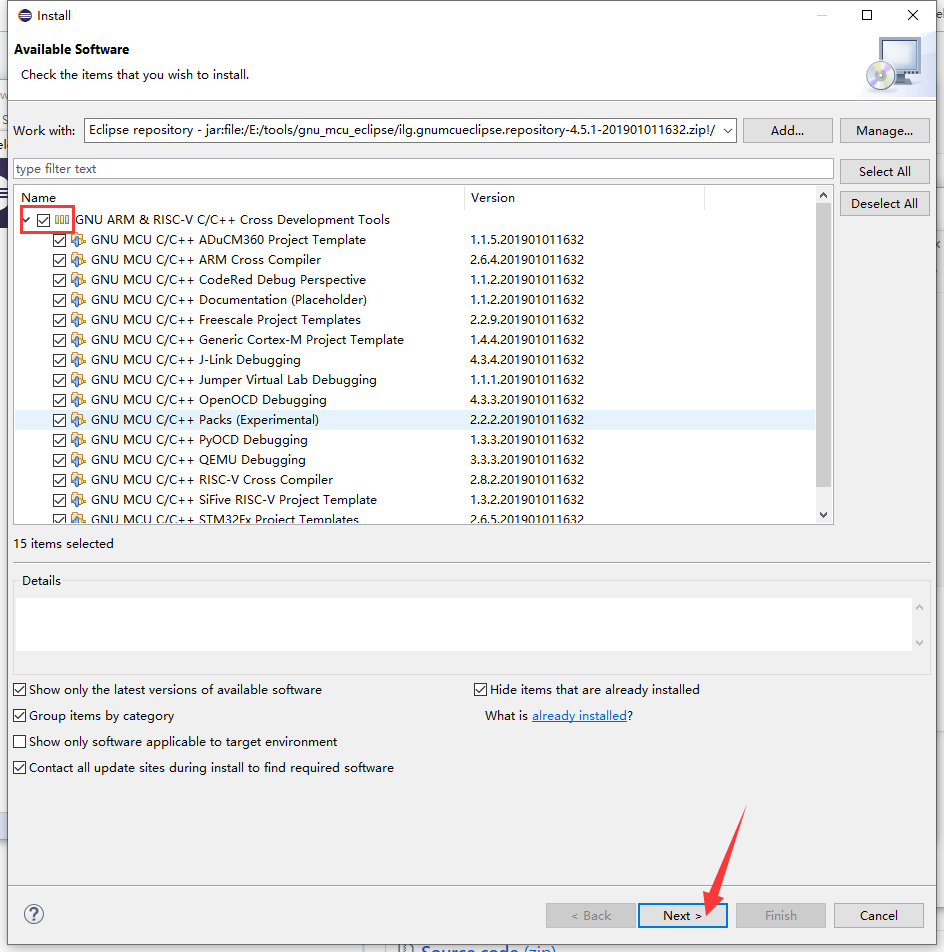The image size is (944, 952).
Task: Click the feature icon of PyOCD Debugging
Action: 78,440
